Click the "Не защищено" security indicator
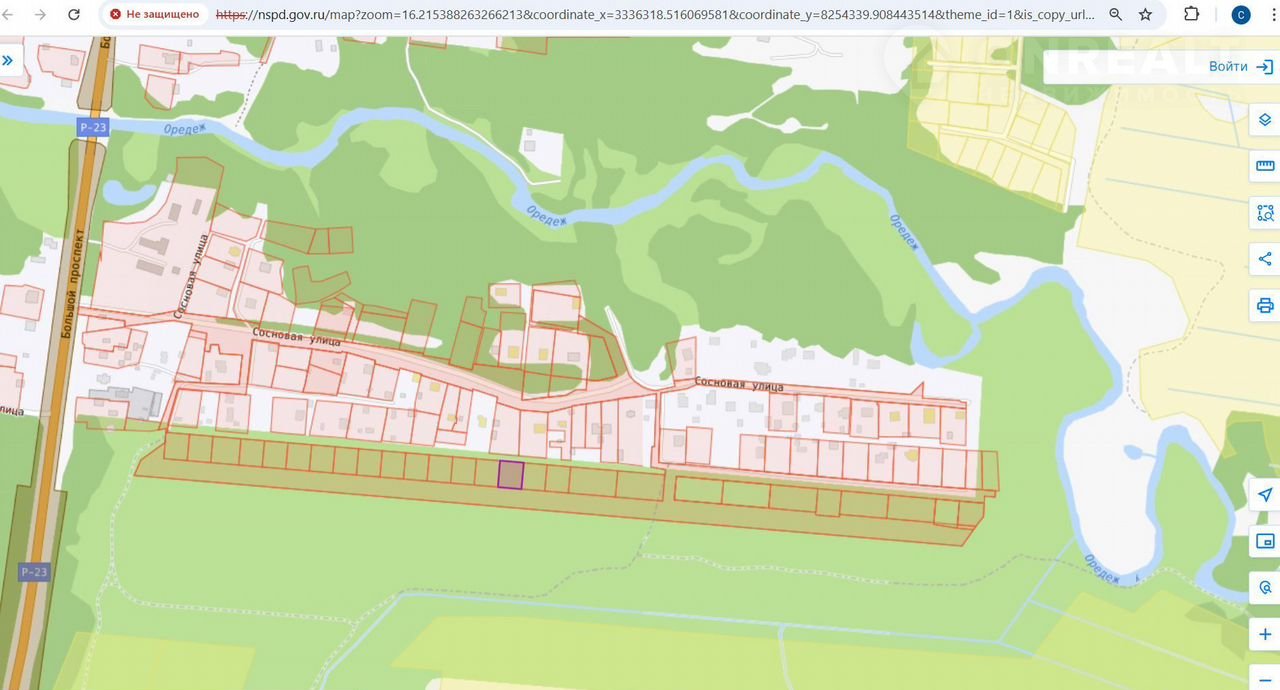 (x=155, y=15)
